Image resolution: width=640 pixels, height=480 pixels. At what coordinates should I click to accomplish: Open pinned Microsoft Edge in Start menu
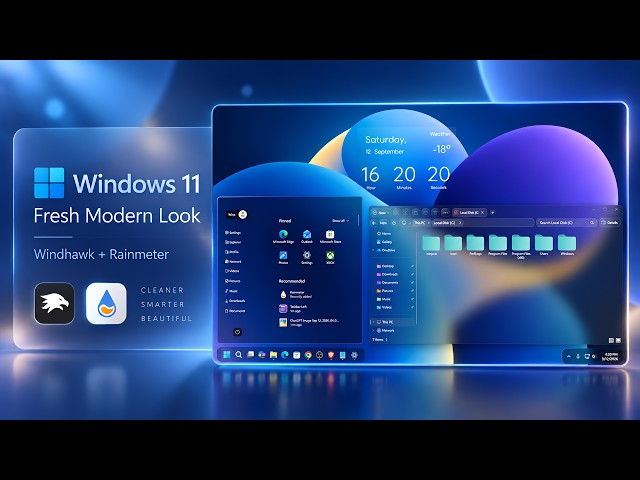(x=283, y=236)
